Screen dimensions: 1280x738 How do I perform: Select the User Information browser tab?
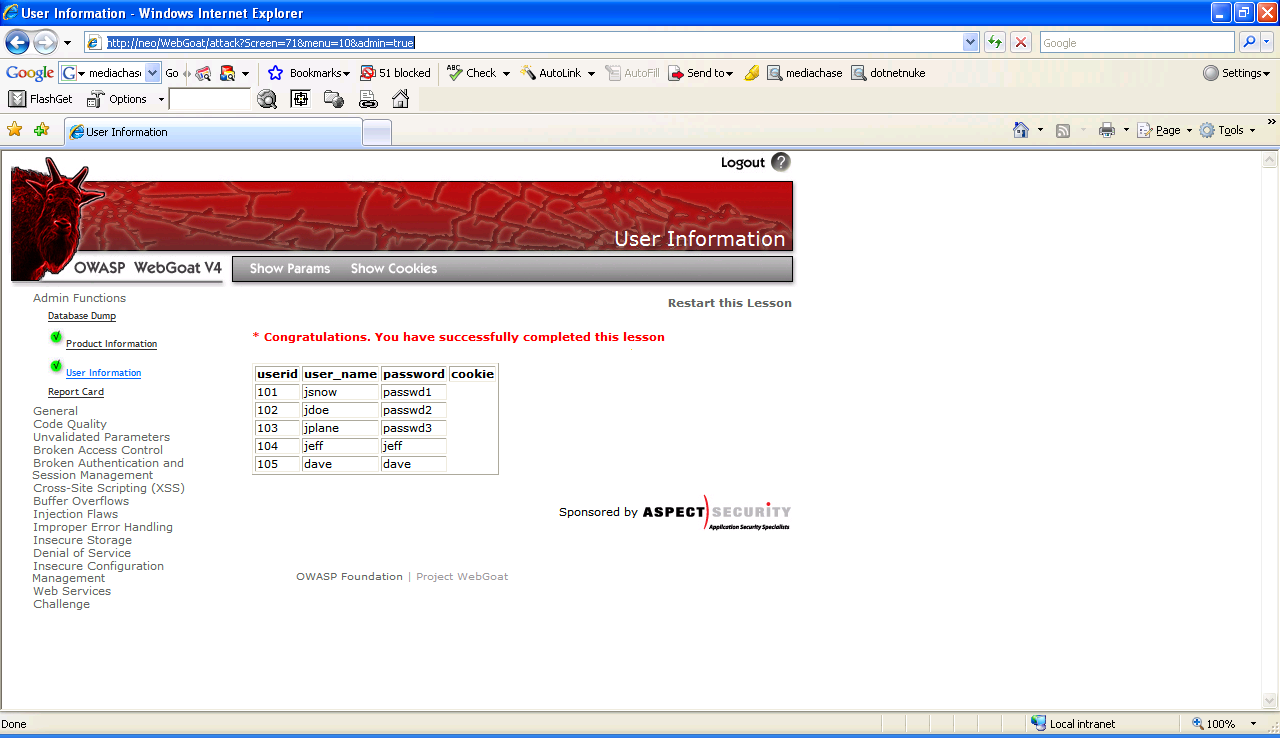coord(213,132)
